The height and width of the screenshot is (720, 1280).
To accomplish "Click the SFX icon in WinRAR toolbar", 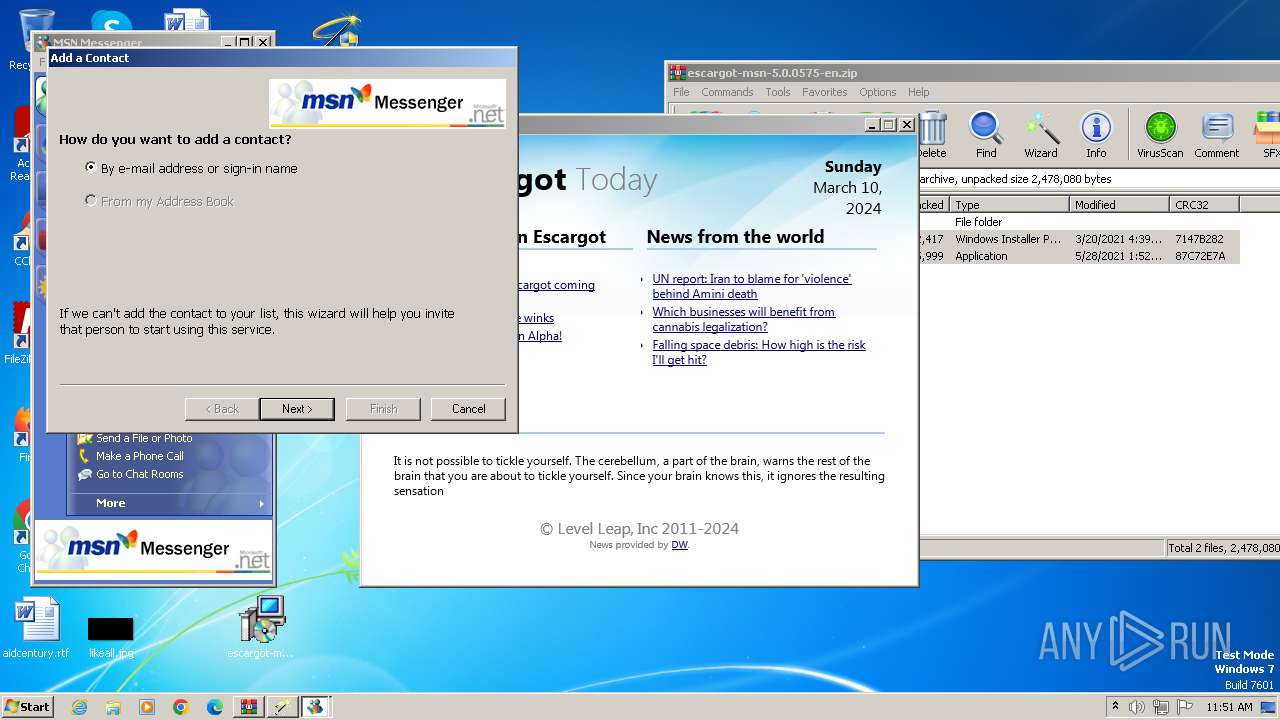I will point(1270,135).
